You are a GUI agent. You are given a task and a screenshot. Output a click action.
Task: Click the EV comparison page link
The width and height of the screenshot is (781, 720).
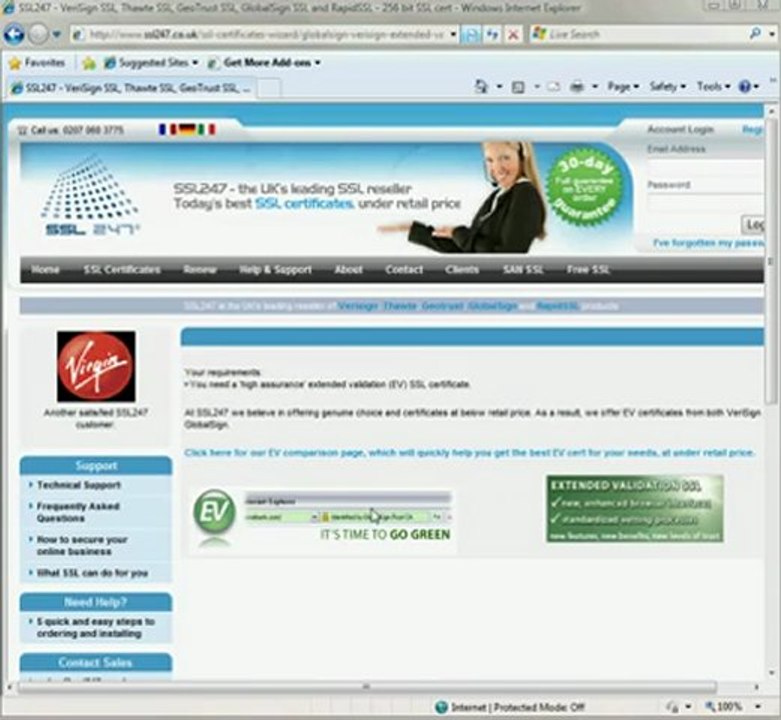click(469, 453)
